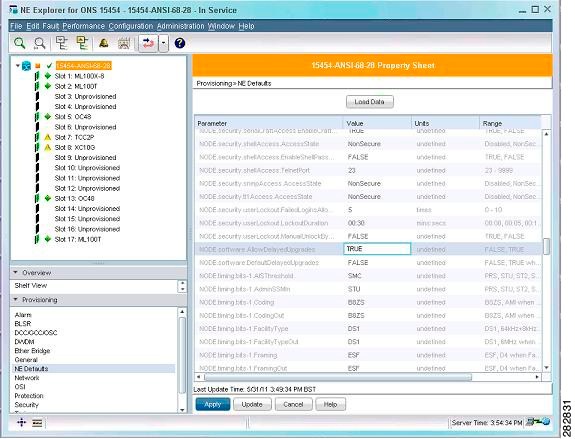The width and height of the screenshot is (575, 439).
Task: Click the Help button at bottom
Action: coord(330,405)
